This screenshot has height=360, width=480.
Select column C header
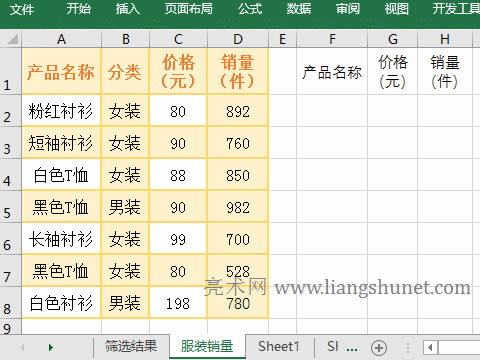(178, 39)
